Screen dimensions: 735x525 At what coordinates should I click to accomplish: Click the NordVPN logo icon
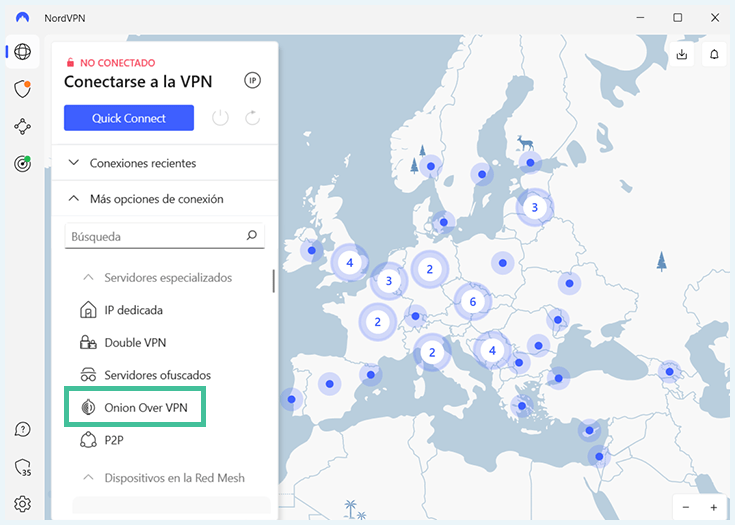(x=22, y=18)
